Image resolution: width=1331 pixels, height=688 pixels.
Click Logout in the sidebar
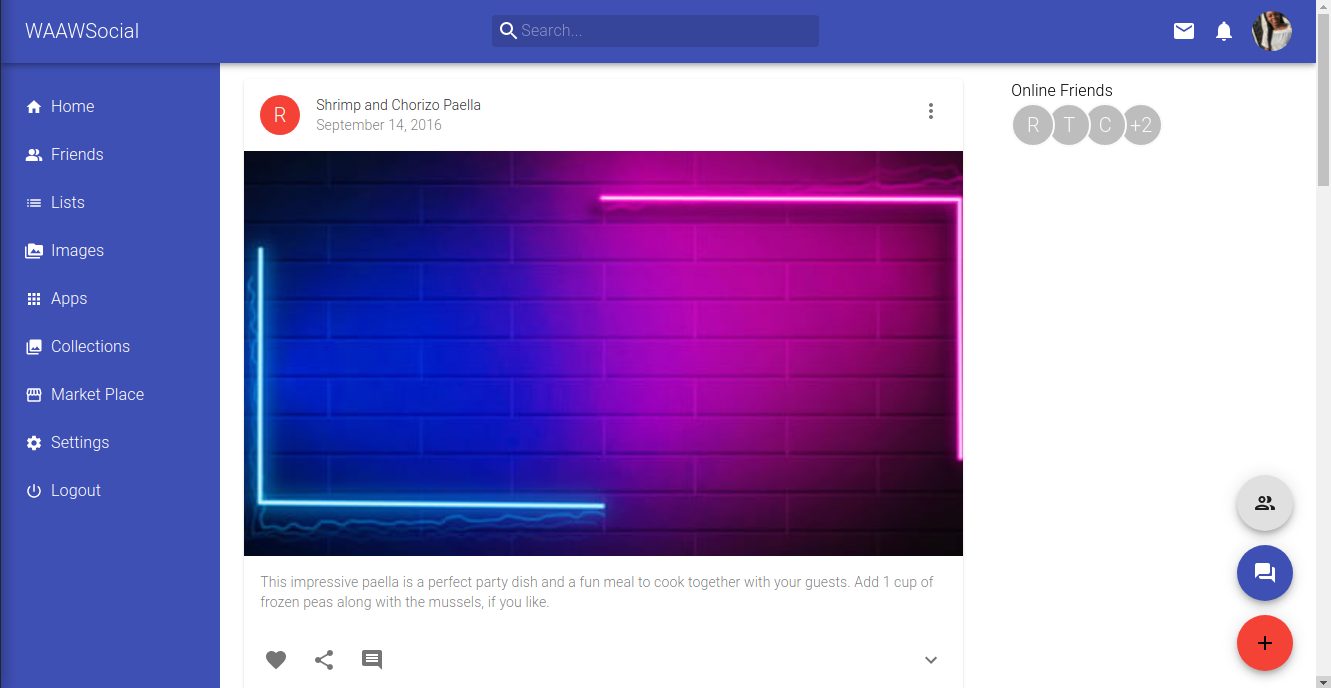(x=76, y=490)
